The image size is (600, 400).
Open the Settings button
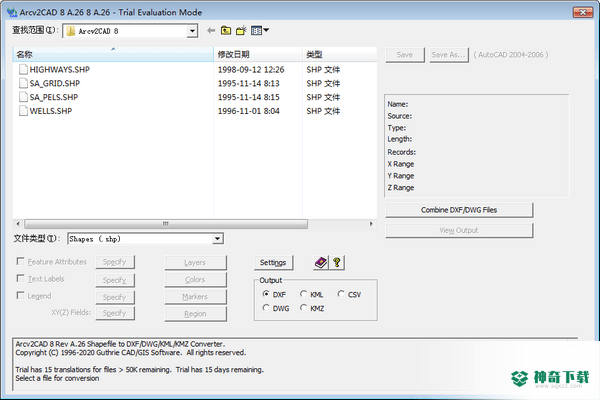[x=273, y=263]
